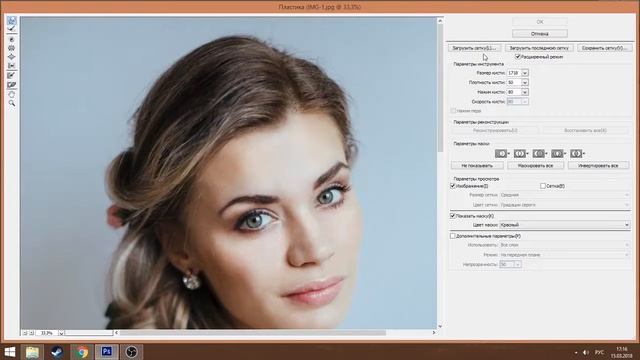Viewport: 640px width, 360px height.
Task: Open the Размер кисти dropdown arrow
Action: [x=525, y=73]
